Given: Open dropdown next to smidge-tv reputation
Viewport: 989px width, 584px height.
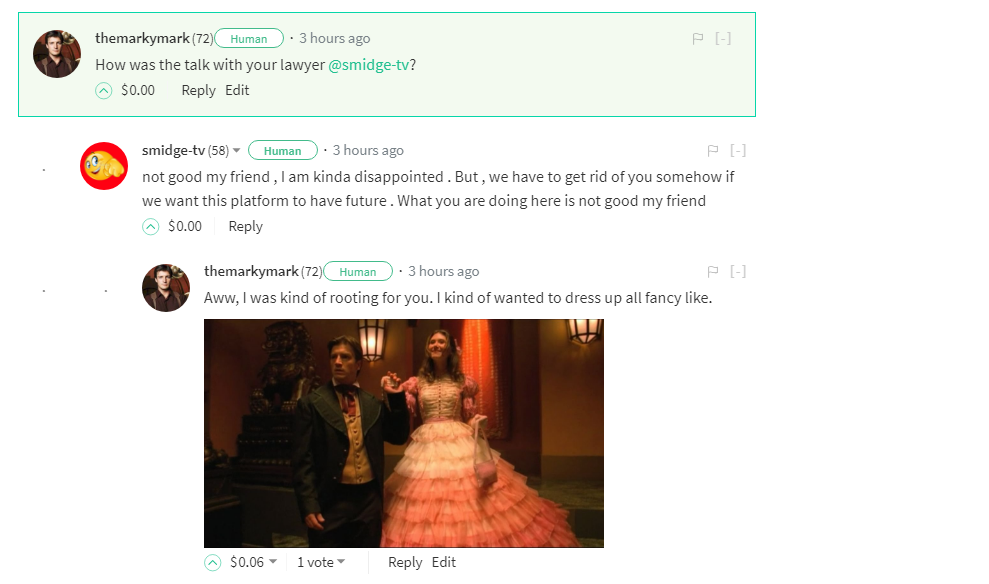Looking at the screenshot, I should 237,151.
